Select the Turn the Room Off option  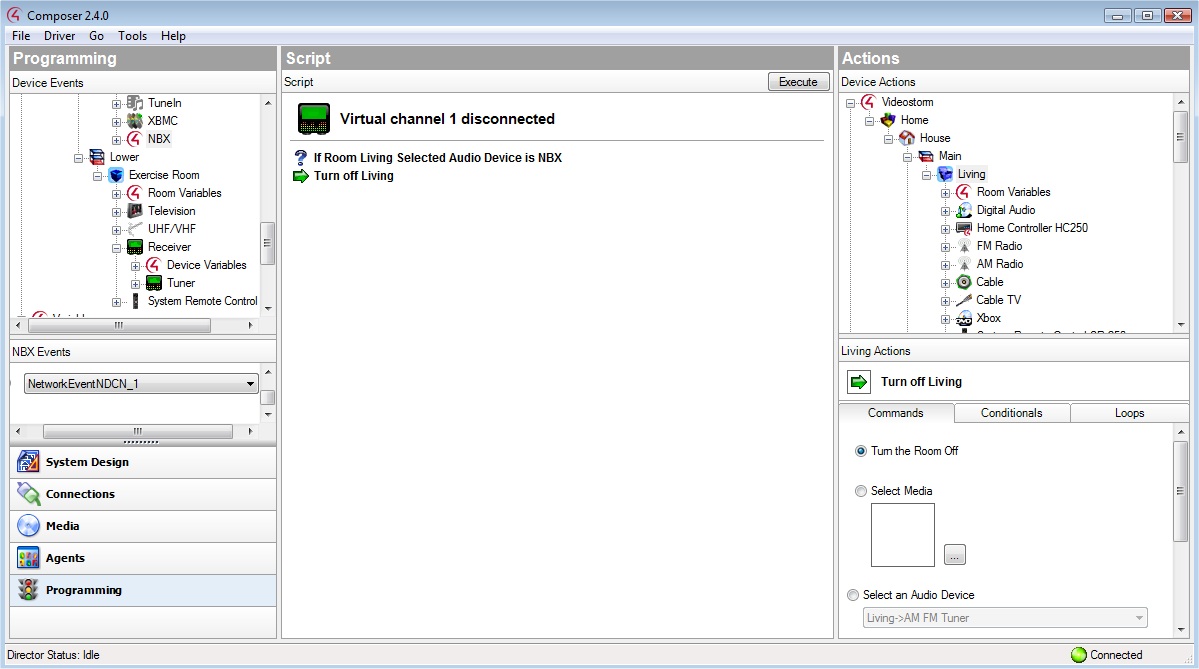click(861, 451)
